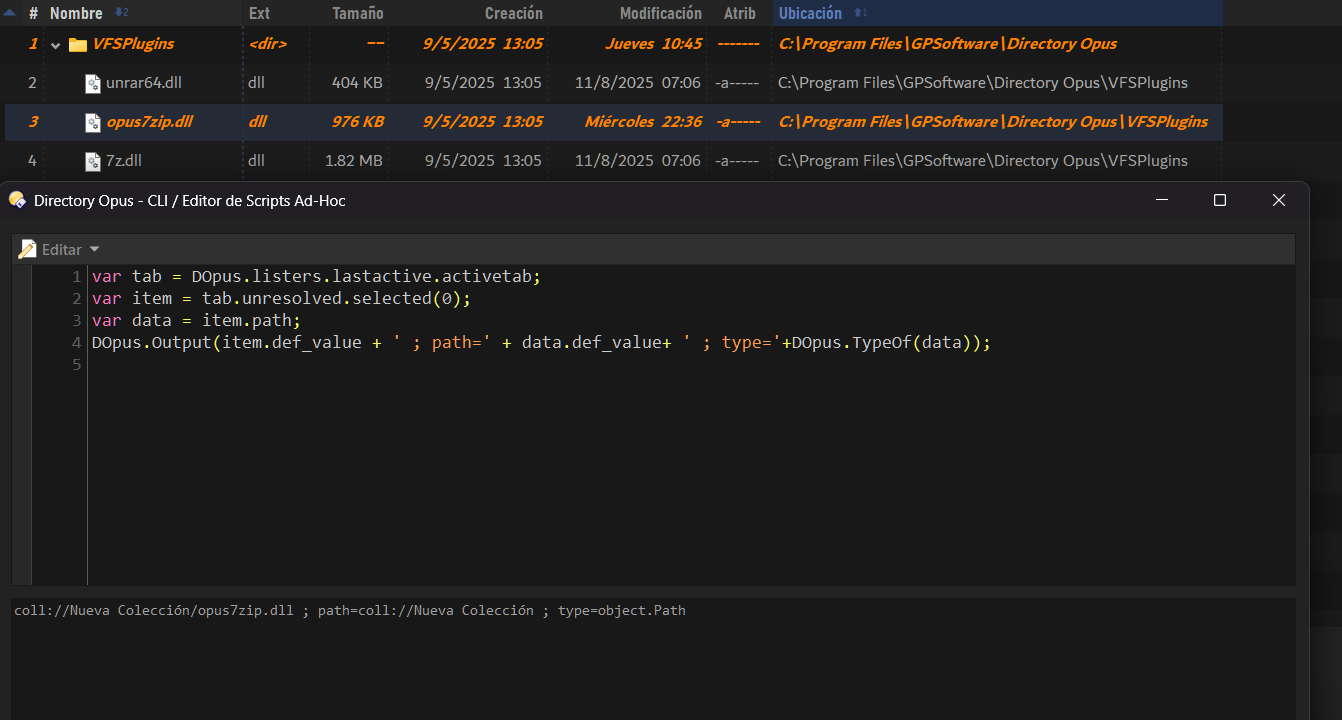The width and height of the screenshot is (1342, 720).
Task: Open the Editar dropdown arrow
Action: point(95,249)
